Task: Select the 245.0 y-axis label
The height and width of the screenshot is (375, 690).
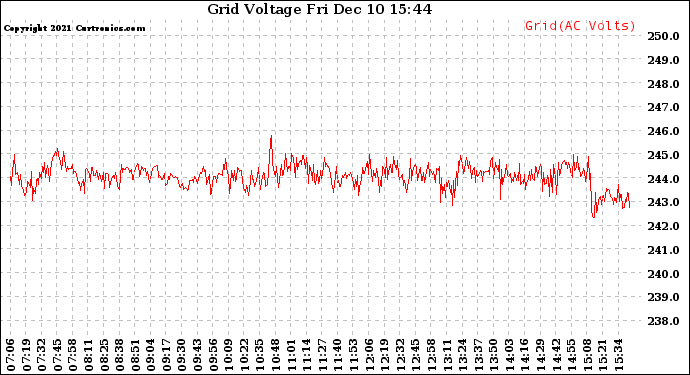Action: 663,155
